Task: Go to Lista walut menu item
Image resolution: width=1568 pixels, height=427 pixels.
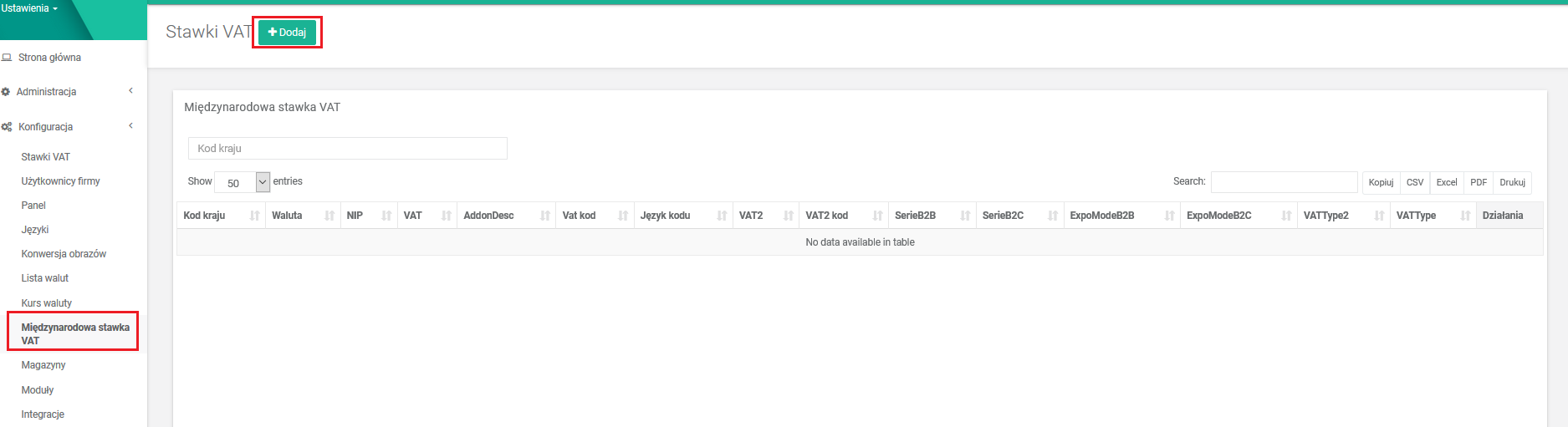Action: 45,278
